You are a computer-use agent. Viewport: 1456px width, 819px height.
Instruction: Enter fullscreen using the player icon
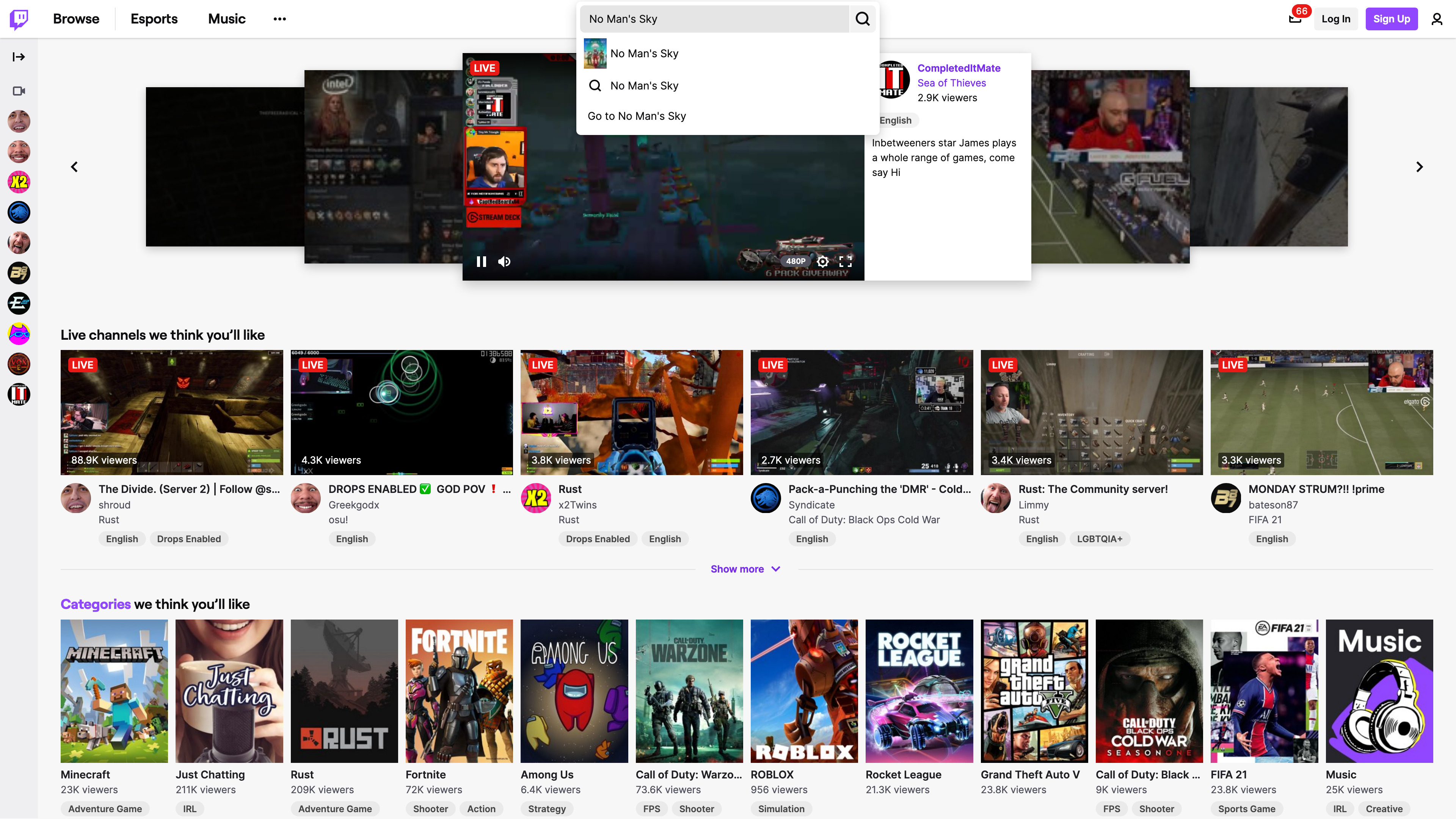point(846,261)
